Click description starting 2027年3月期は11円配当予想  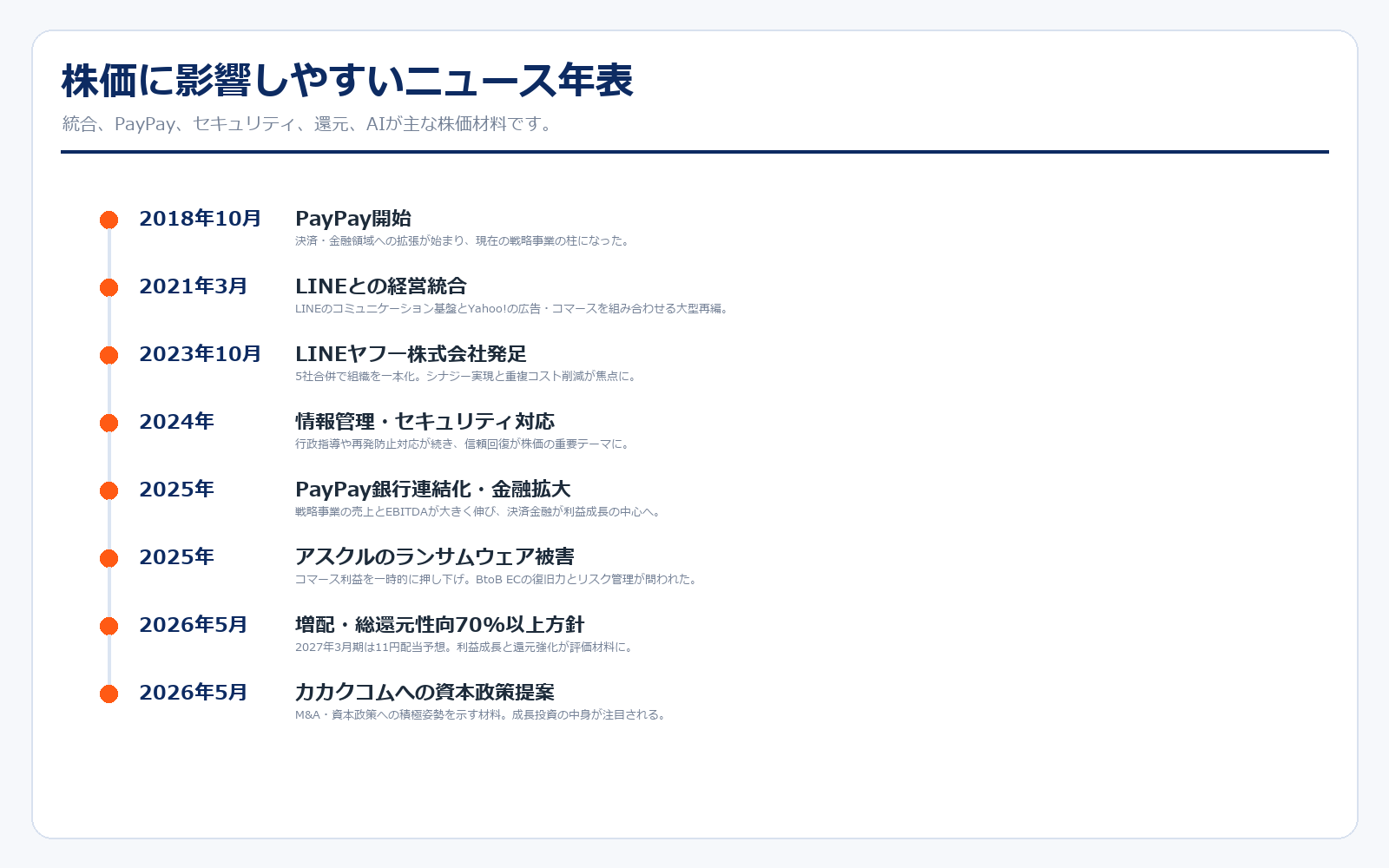point(464,647)
